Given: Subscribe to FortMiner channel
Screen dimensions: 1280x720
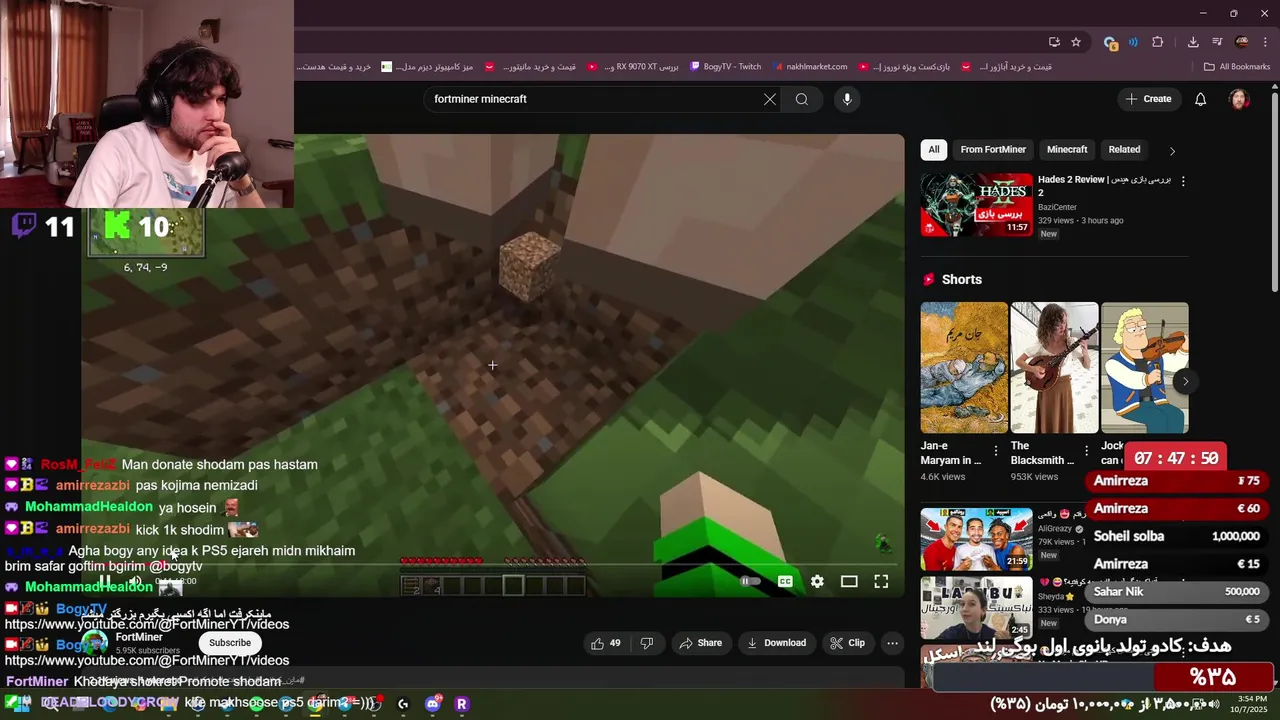Looking at the screenshot, I should tap(230, 643).
